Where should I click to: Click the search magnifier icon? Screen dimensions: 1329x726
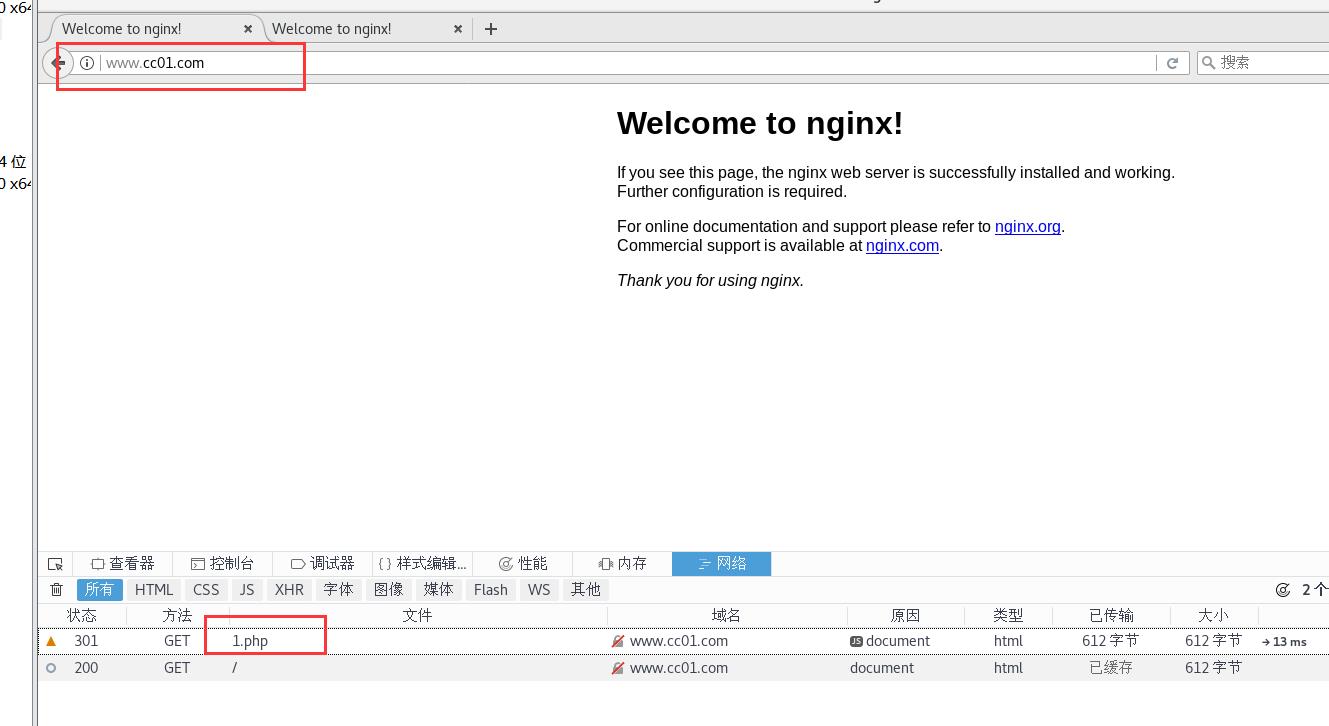click(1208, 62)
